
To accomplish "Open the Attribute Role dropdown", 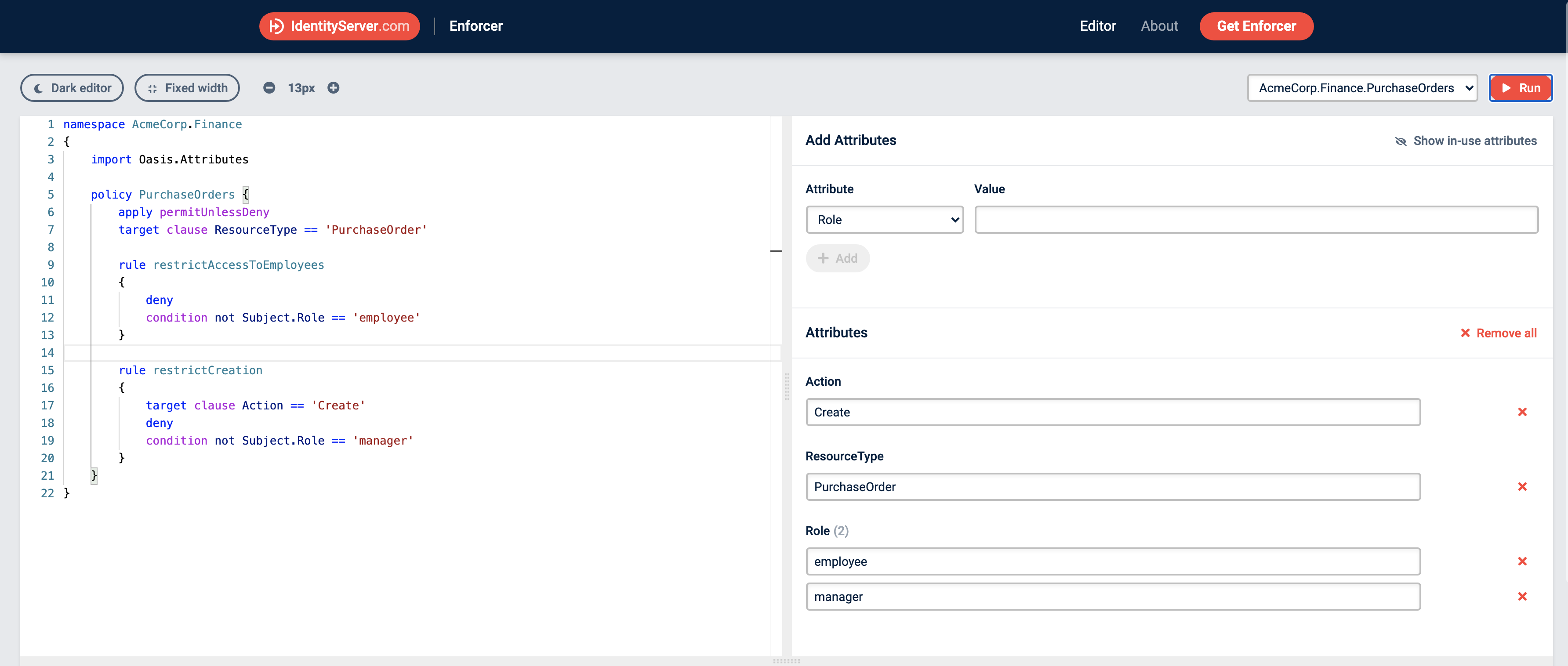I will point(884,220).
